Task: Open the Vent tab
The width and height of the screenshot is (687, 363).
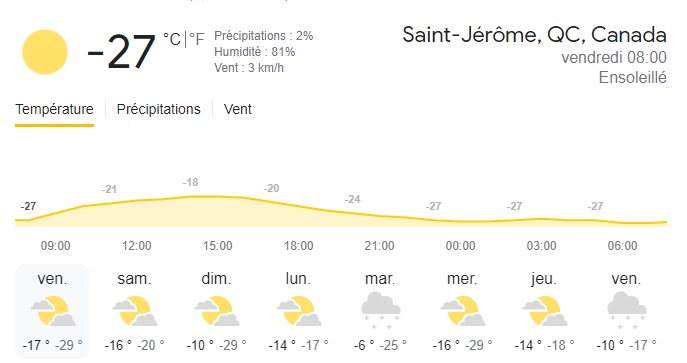Action: 237,109
